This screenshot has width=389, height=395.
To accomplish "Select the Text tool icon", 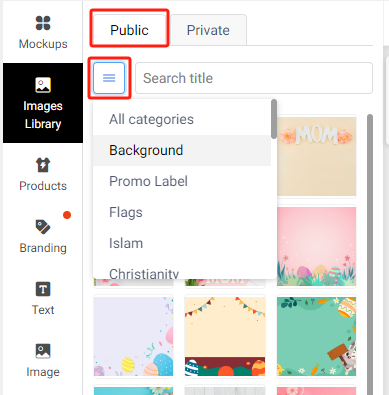I will [43, 289].
